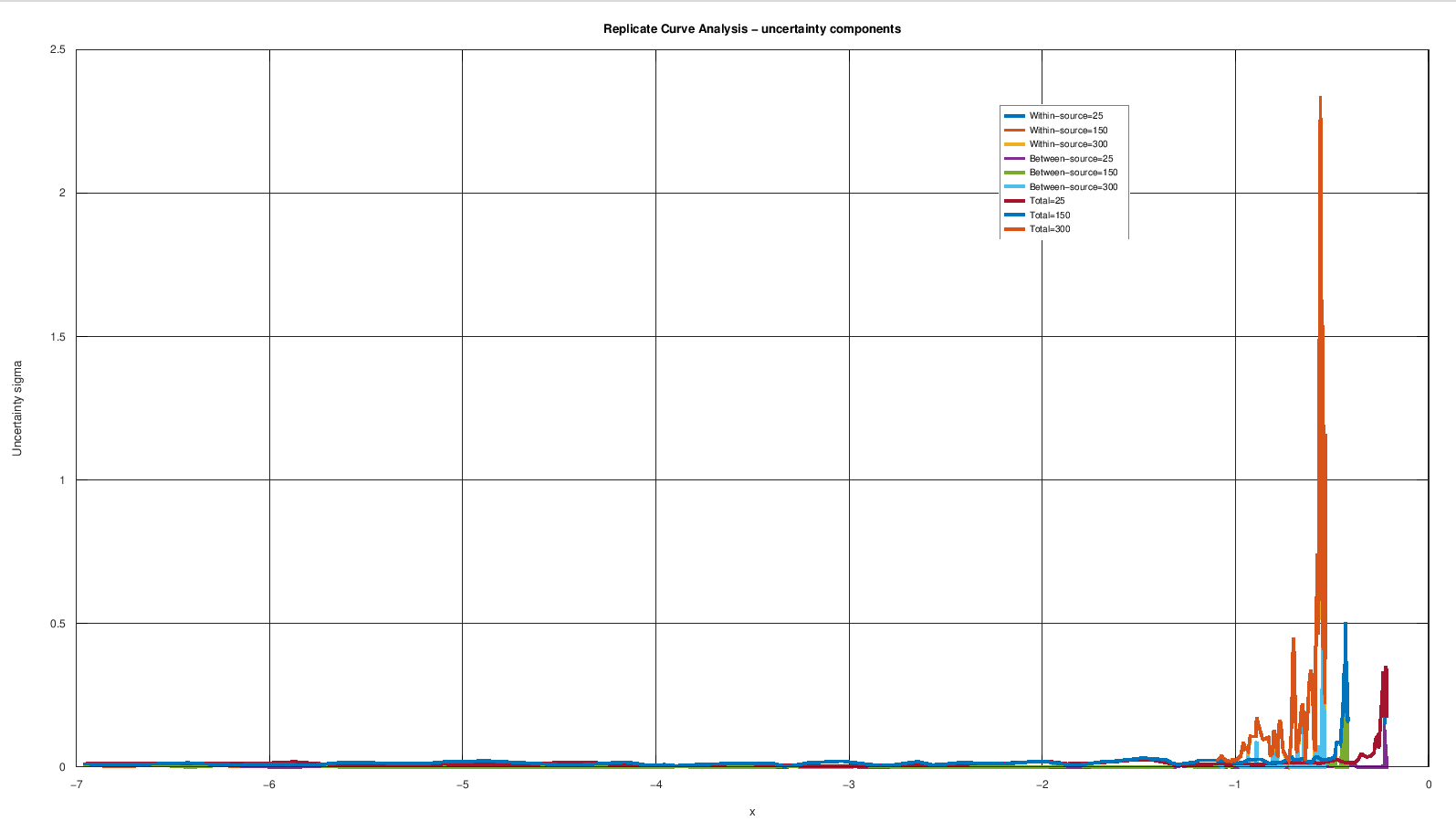Click the y-axis tick label "0"
This screenshot has width=1456, height=821.
pyautogui.click(x=63, y=767)
